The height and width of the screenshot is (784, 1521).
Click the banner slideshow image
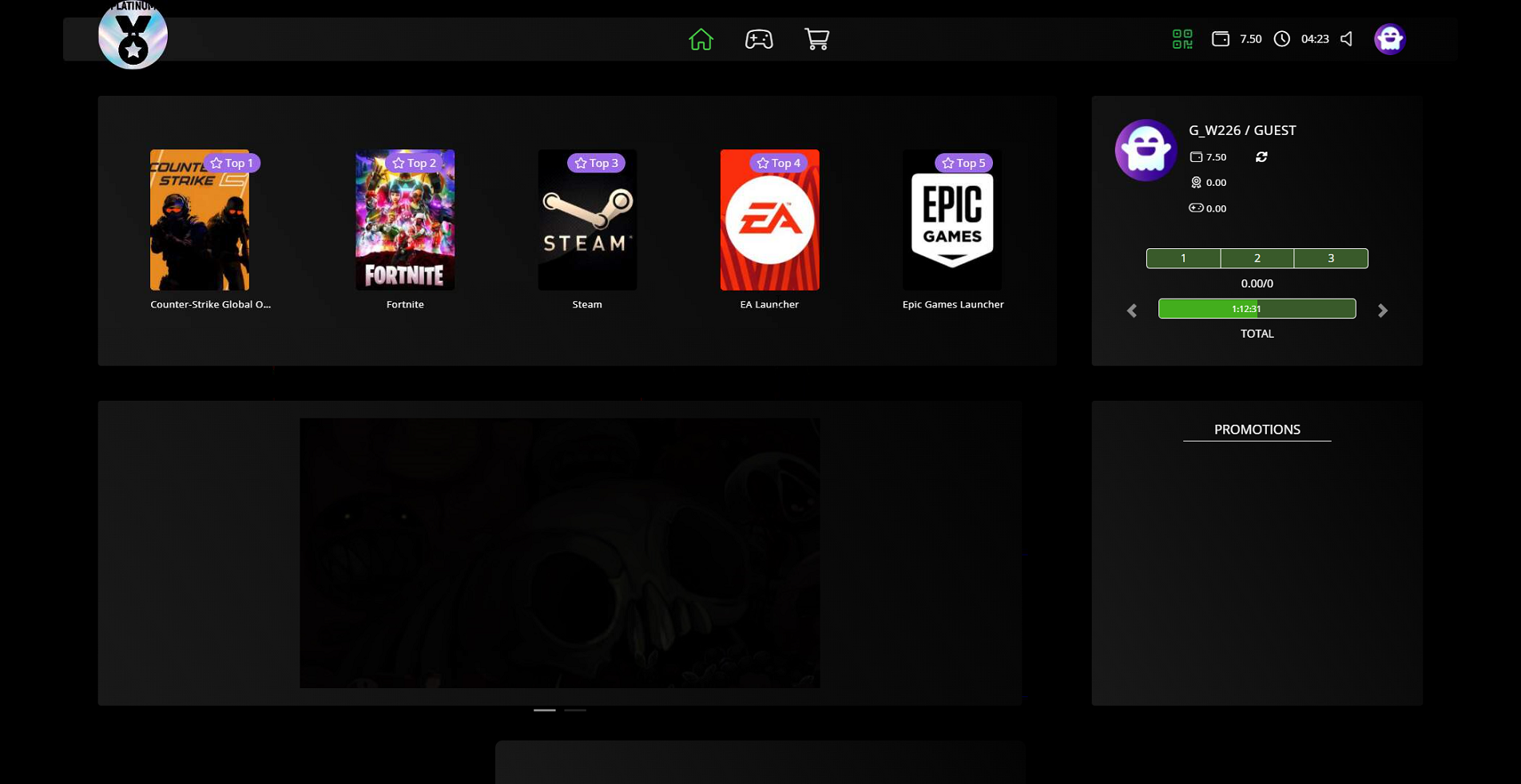point(560,553)
